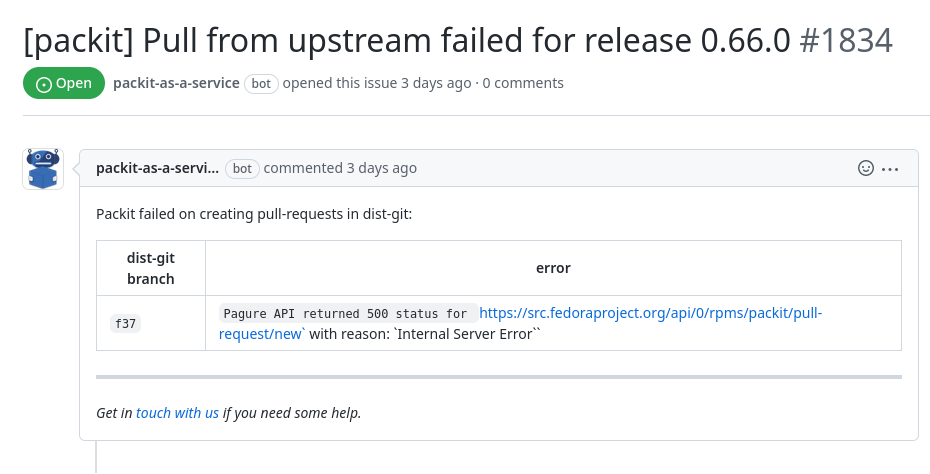The height and width of the screenshot is (474, 930).
Task: Click the bot label beside the header author
Action: click(x=261, y=83)
